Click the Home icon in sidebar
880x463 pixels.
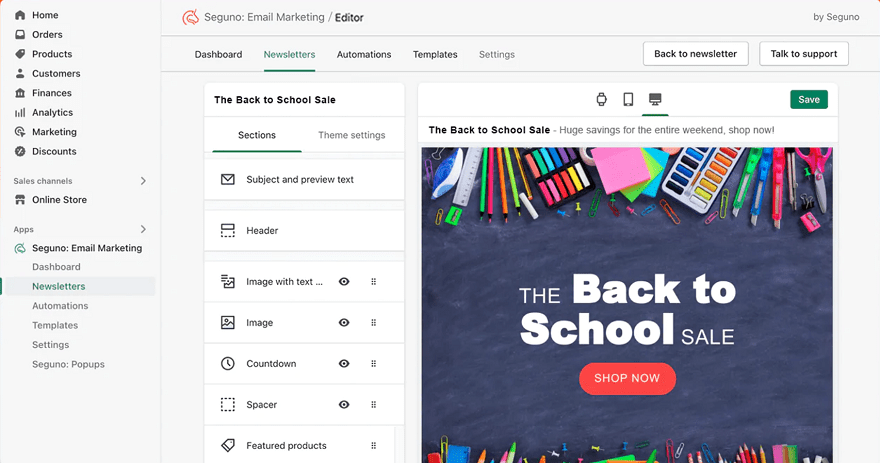pos(20,15)
